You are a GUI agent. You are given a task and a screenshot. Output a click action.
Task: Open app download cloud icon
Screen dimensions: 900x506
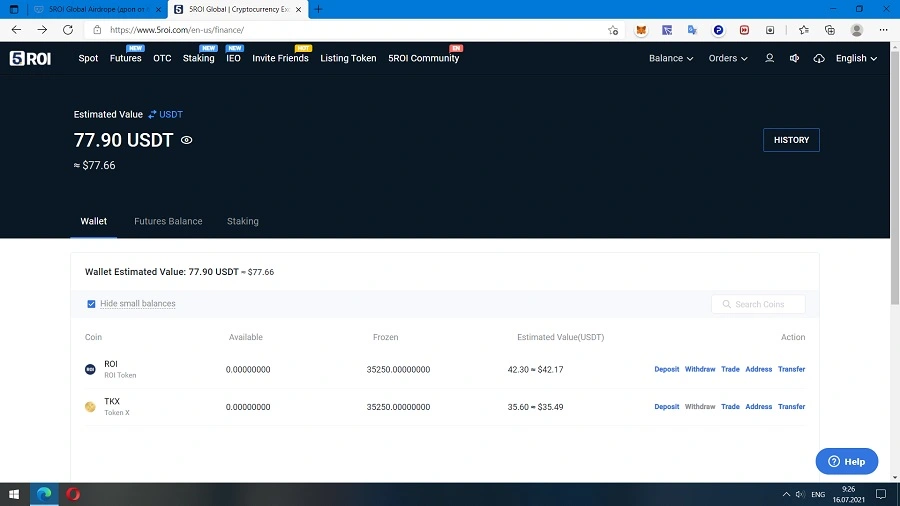point(819,59)
